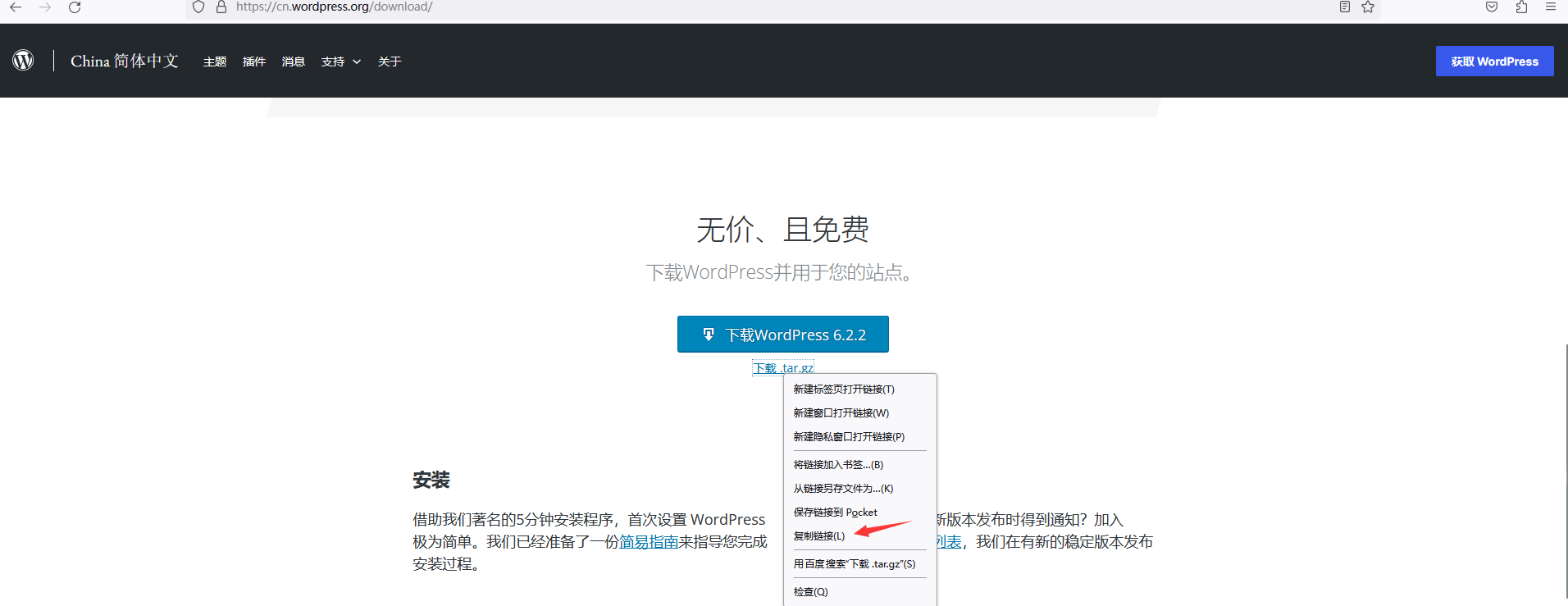Choose 用百度搜索"下载 .tar.gz"(S) menu entry
The image size is (1568, 606).
860,564
